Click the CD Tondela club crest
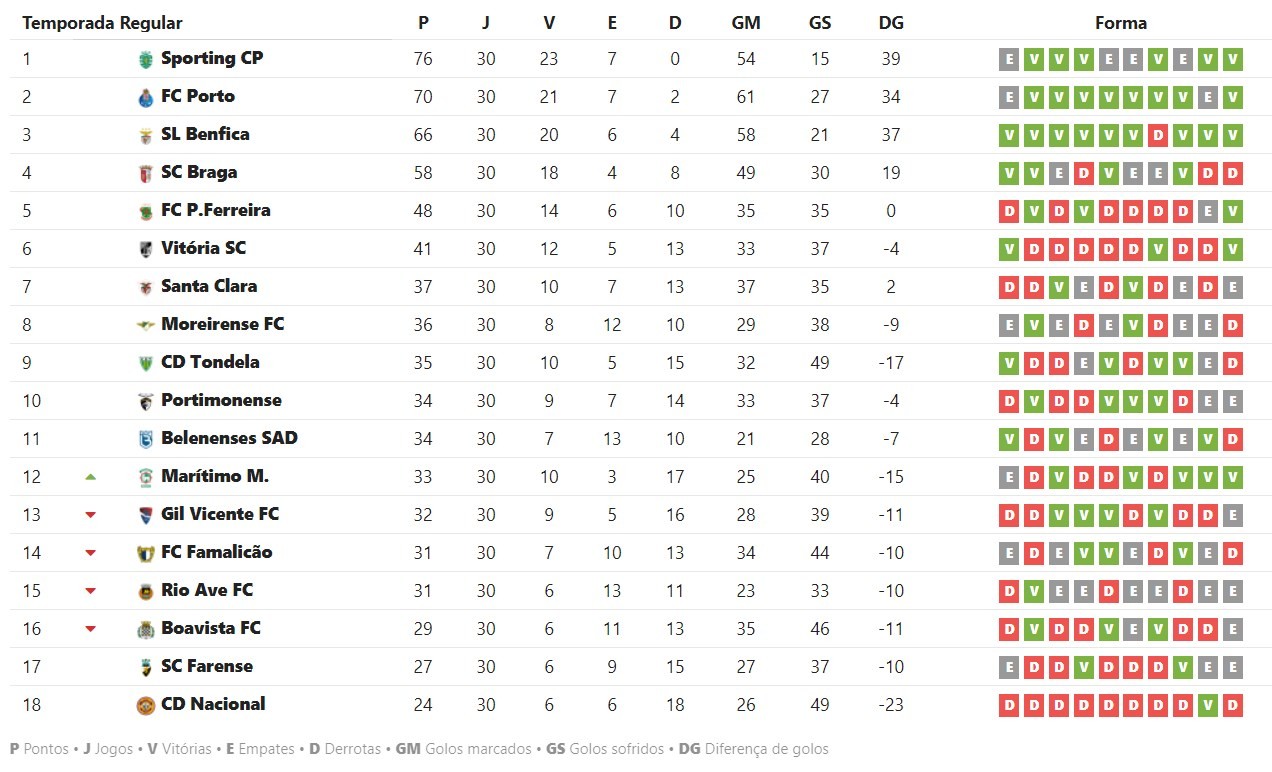This screenshot has height=772, width=1272. (146, 363)
